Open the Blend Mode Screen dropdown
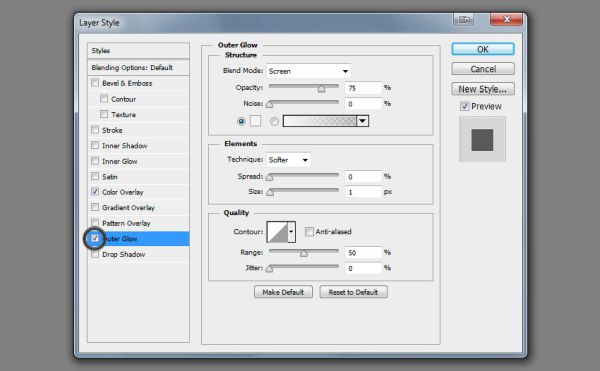The image size is (600, 371). click(x=308, y=71)
